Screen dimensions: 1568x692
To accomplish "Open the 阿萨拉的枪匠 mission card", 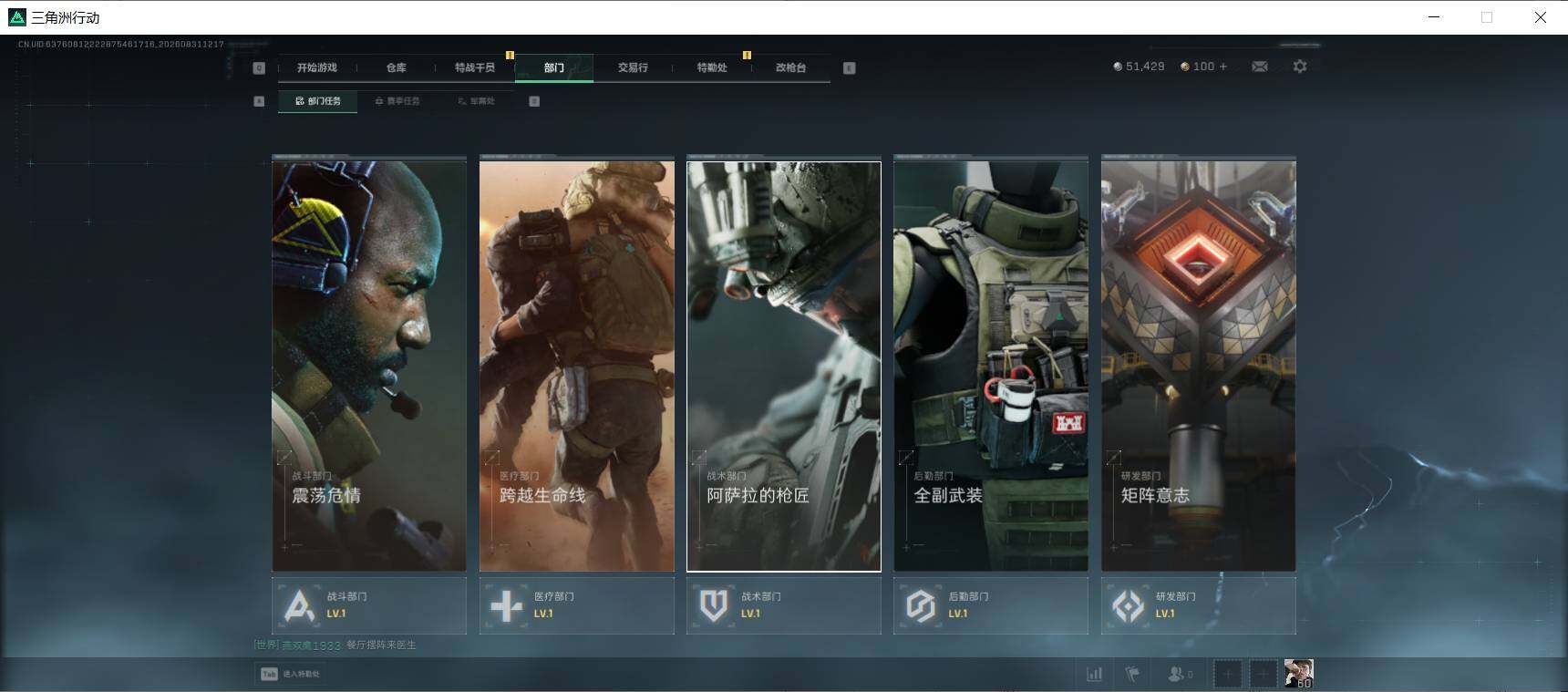I will [x=784, y=366].
